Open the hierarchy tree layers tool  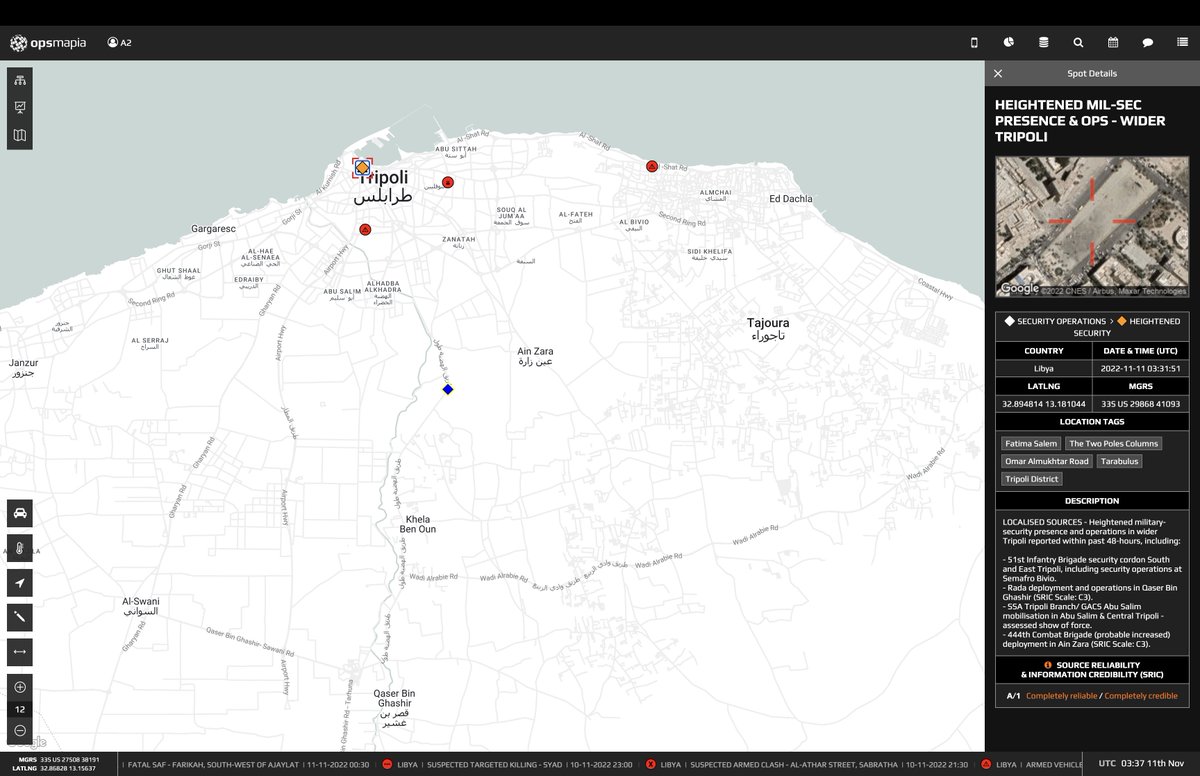pyautogui.click(x=20, y=81)
